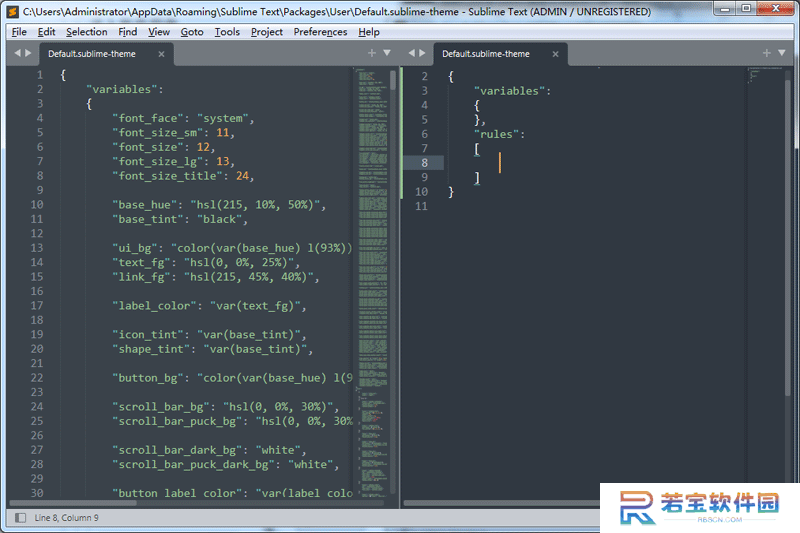Click the Sublime Text title bar icon
Viewport: 800px width, 533px height.
point(13,11)
